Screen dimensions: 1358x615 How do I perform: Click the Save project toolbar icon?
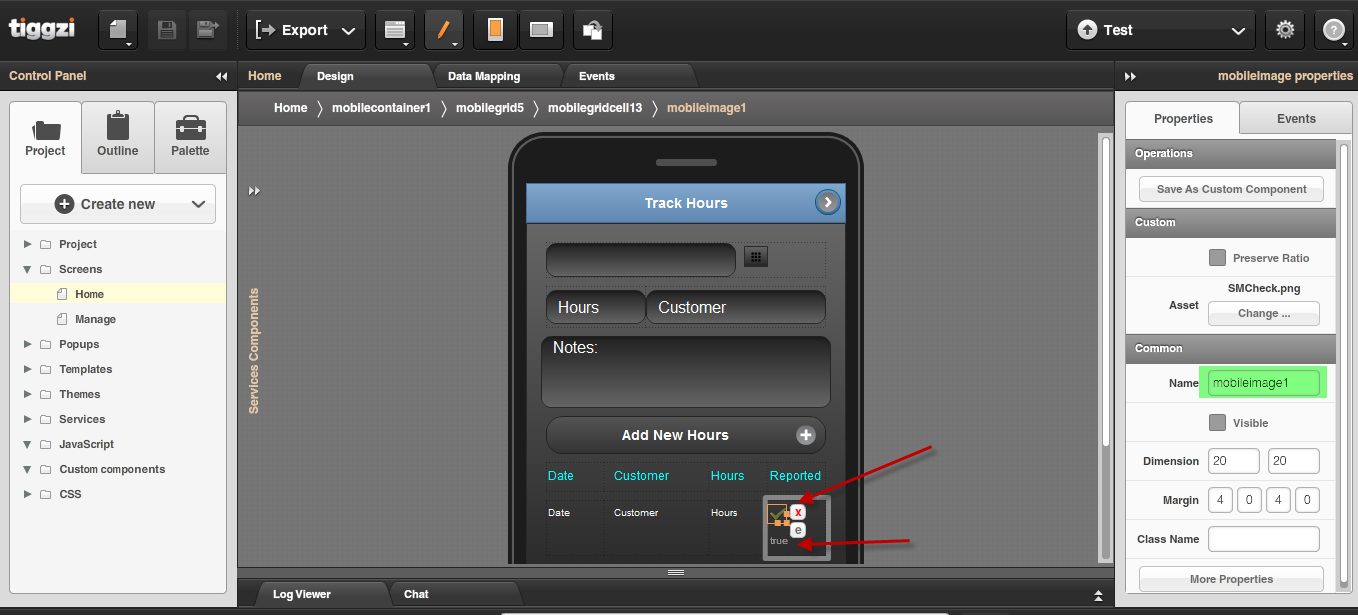click(167, 30)
